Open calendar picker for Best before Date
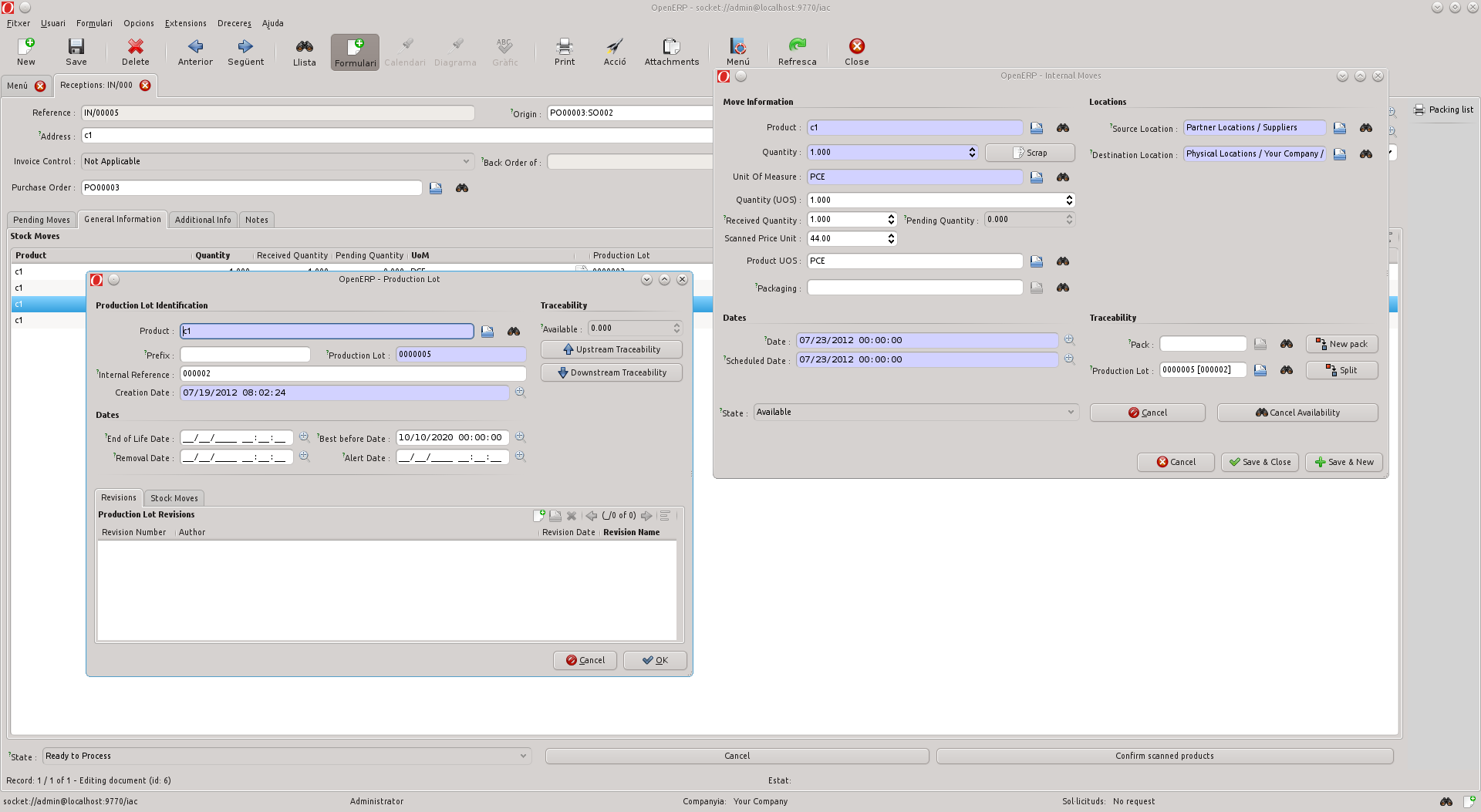The image size is (1481, 812). (x=520, y=437)
